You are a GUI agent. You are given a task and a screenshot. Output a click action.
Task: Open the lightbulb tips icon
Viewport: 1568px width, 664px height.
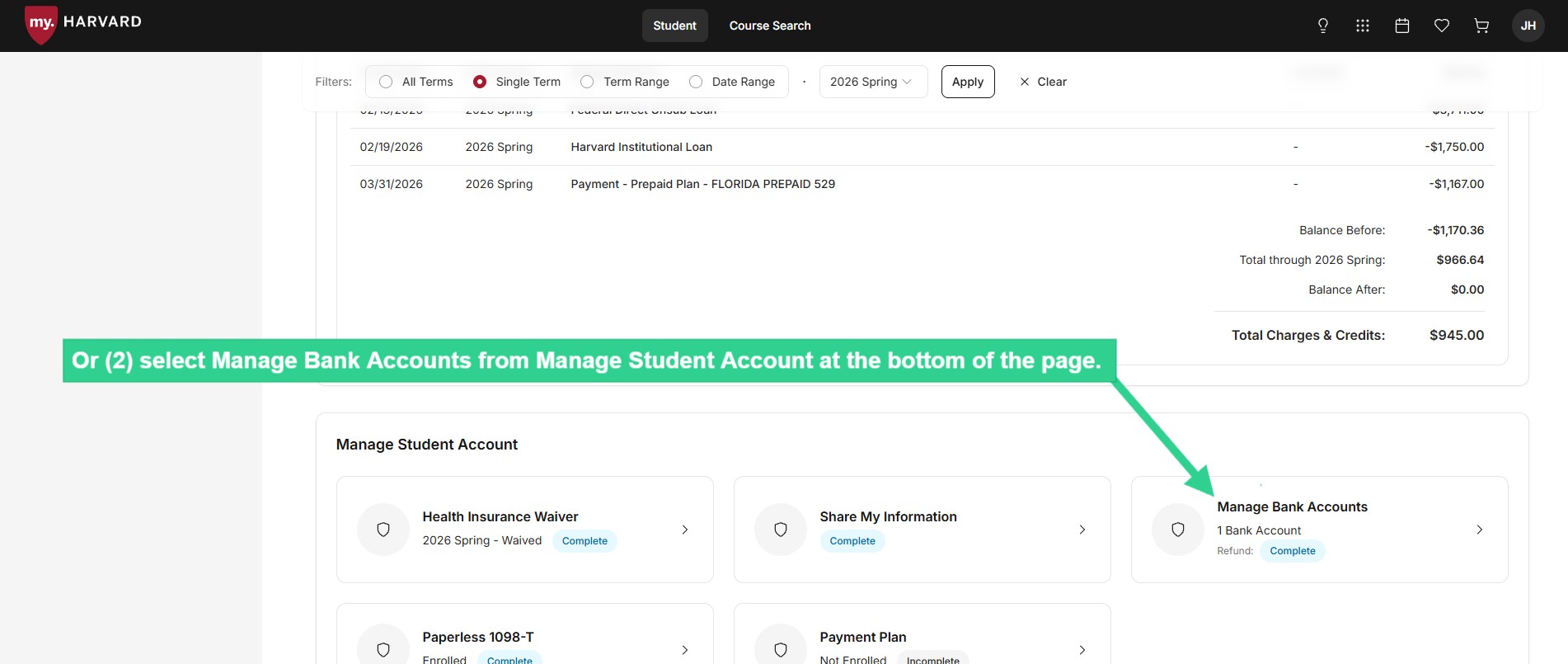(1323, 26)
